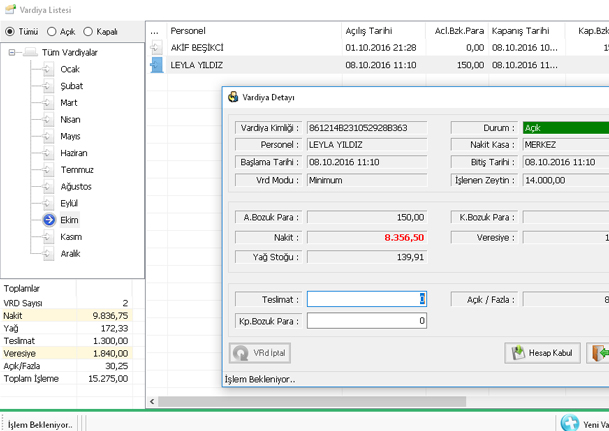Click the Vardiya Kimliği value field
This screenshot has width=609, height=431.
[367, 128]
